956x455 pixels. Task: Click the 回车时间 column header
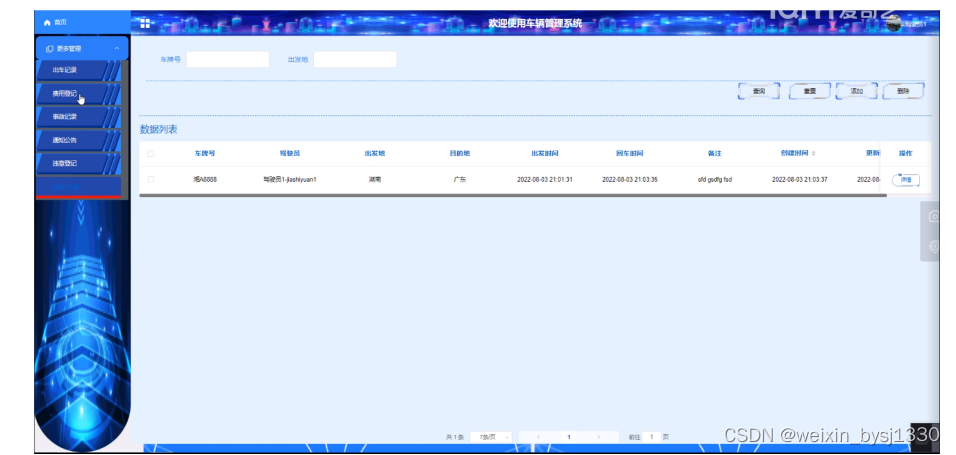tap(629, 154)
